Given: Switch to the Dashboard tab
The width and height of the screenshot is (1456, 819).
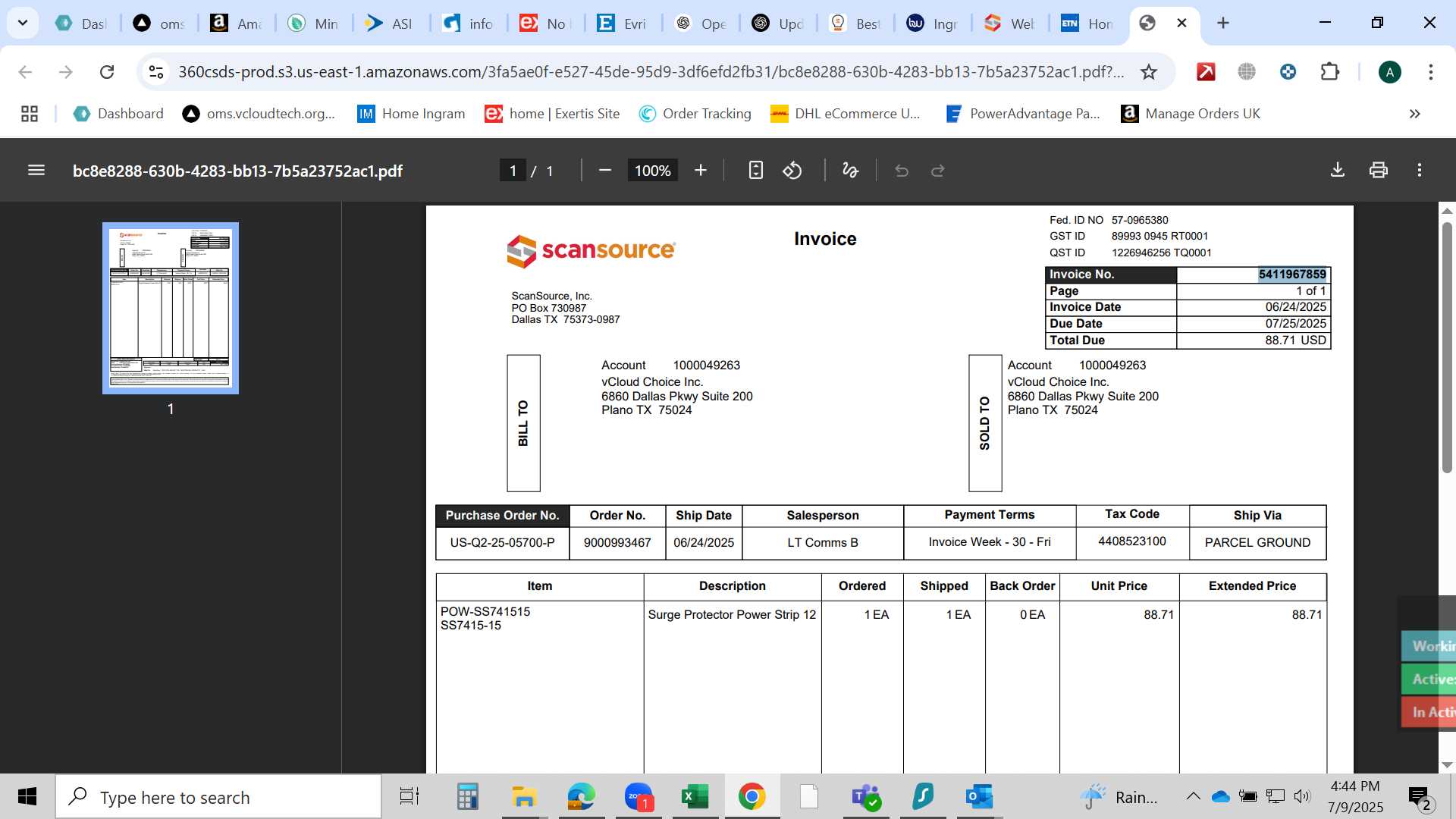Looking at the screenshot, I should [x=82, y=24].
